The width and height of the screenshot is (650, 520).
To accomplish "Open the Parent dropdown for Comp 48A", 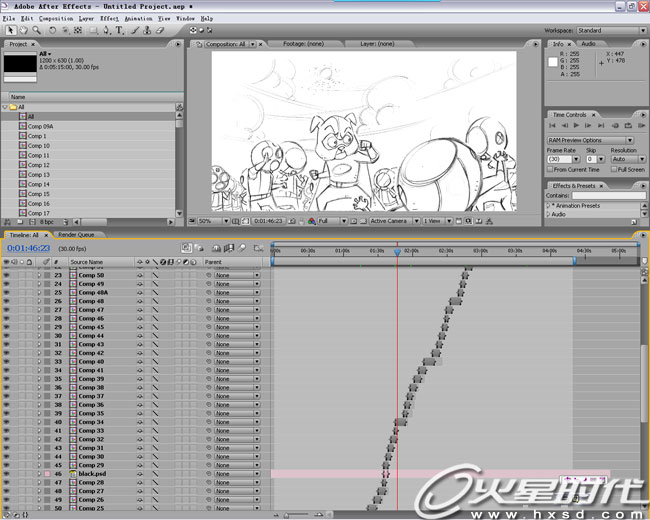I will (237, 293).
